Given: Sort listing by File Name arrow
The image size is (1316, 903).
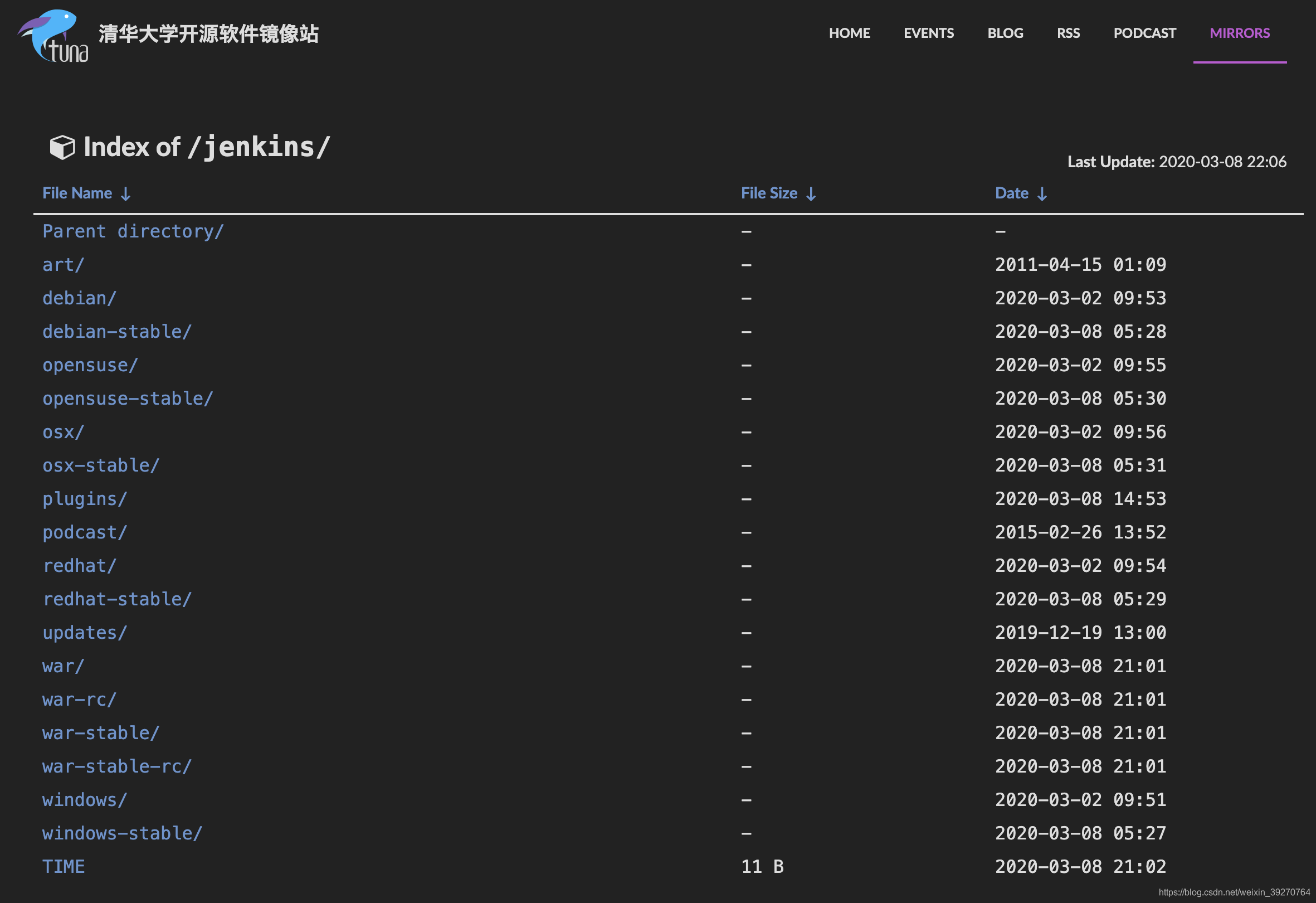Looking at the screenshot, I should [x=125, y=193].
